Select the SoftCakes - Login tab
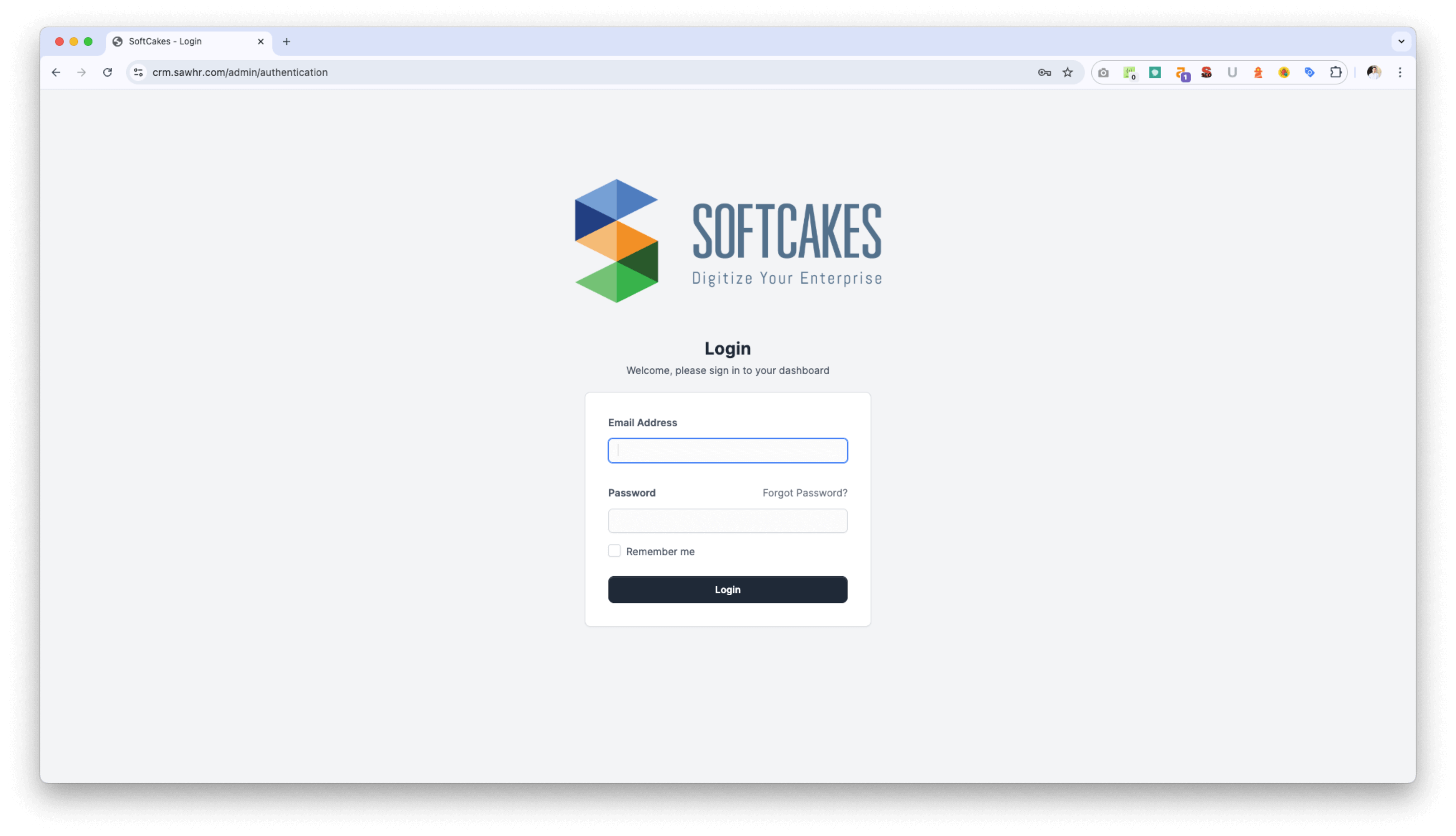Screen dimensions: 1456x836 pos(189,41)
